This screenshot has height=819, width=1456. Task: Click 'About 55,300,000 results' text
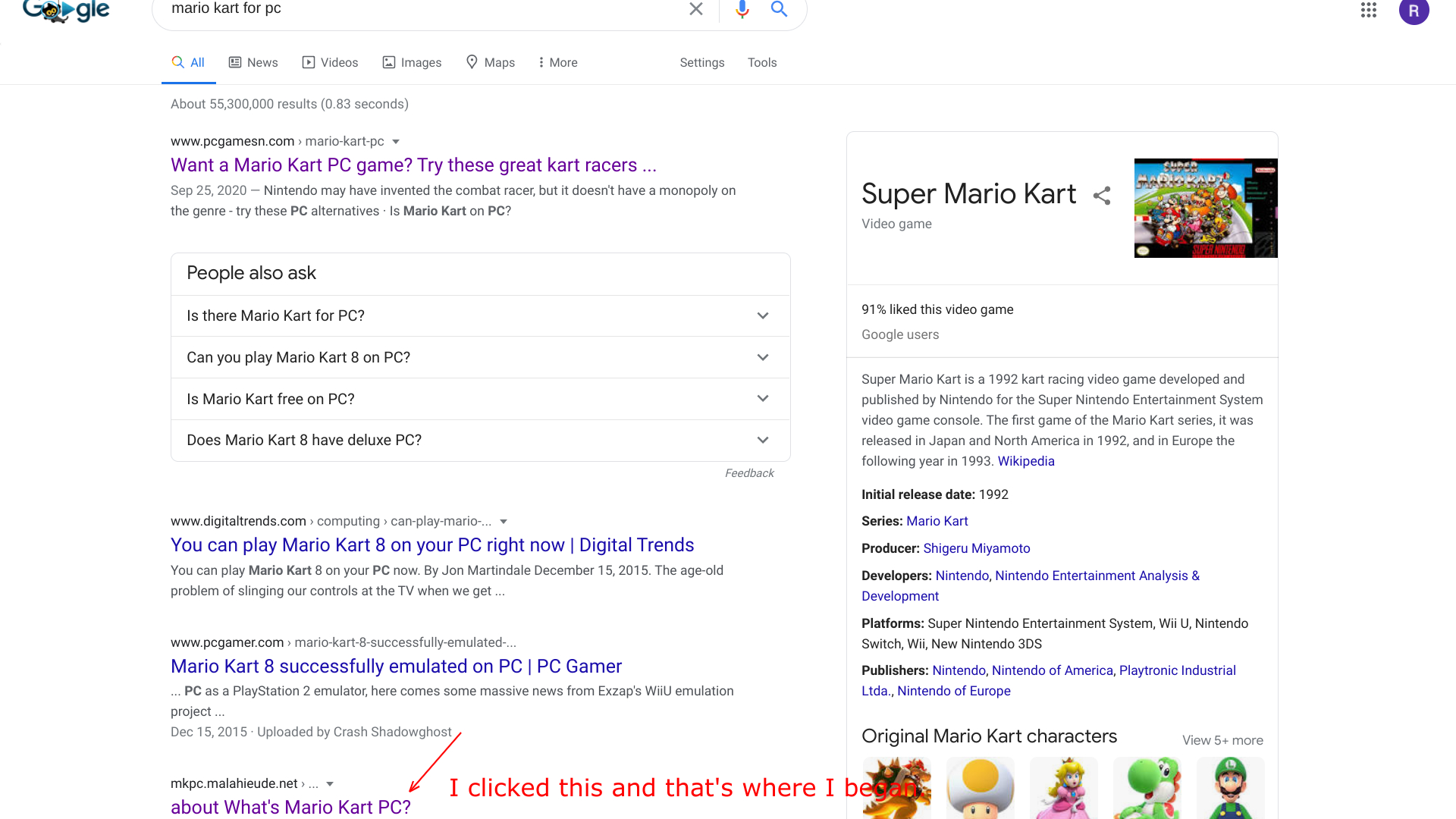(290, 104)
